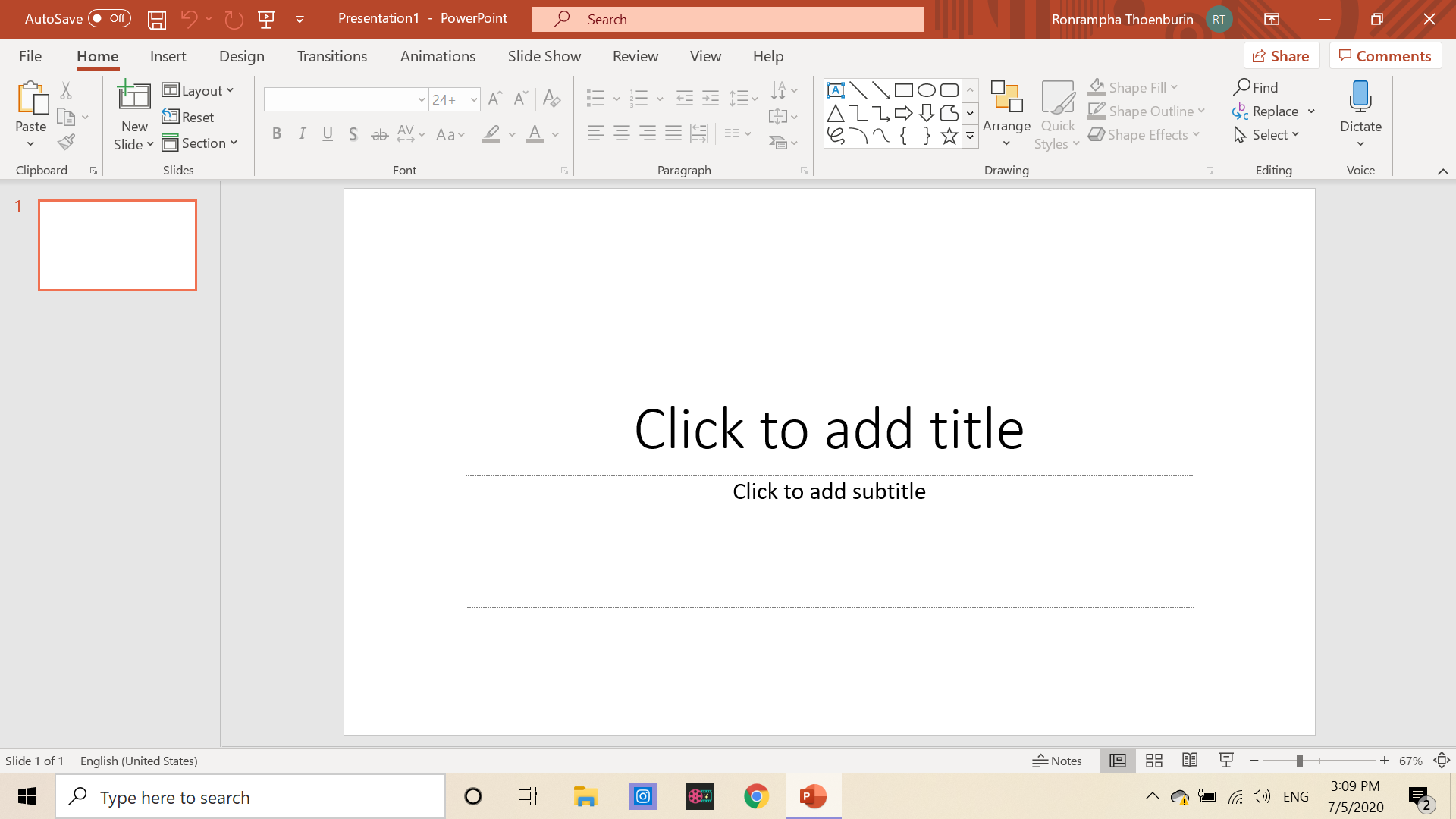Select the star shape in gallery
This screenshot has width=1456, height=819.
click(949, 136)
